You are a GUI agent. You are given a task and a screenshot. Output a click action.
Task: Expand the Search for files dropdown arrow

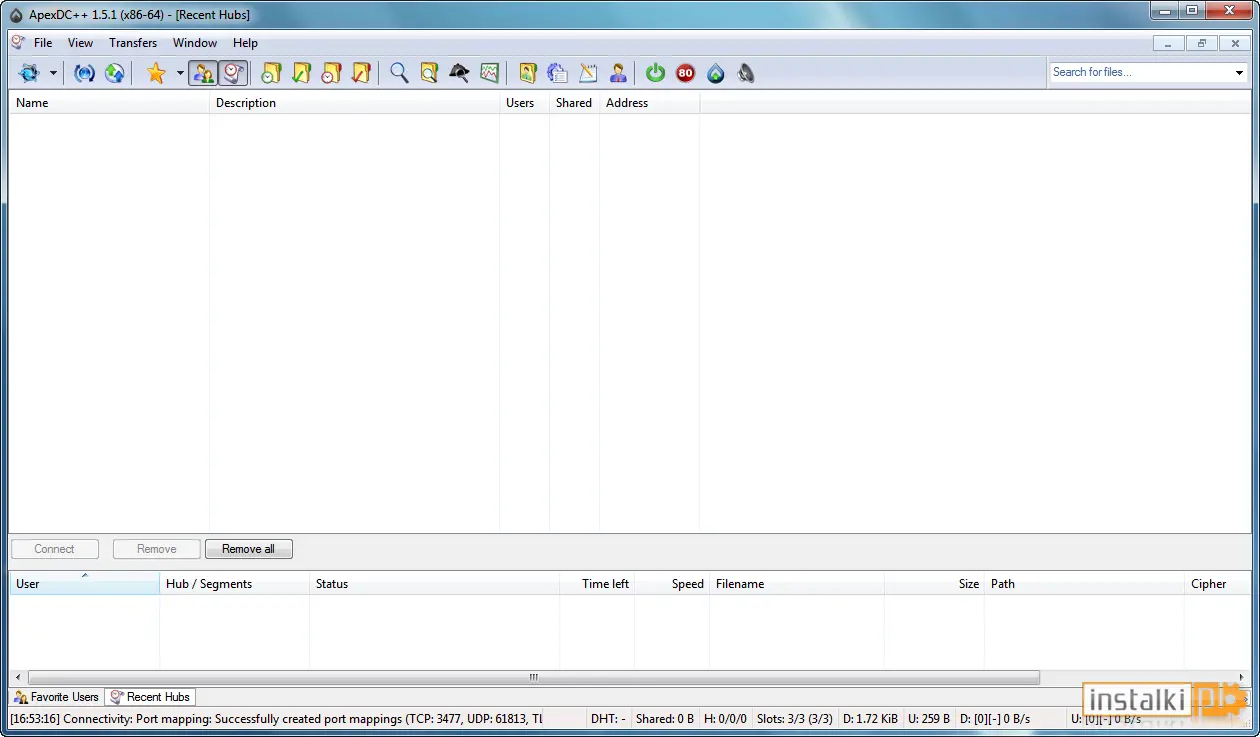point(1239,72)
